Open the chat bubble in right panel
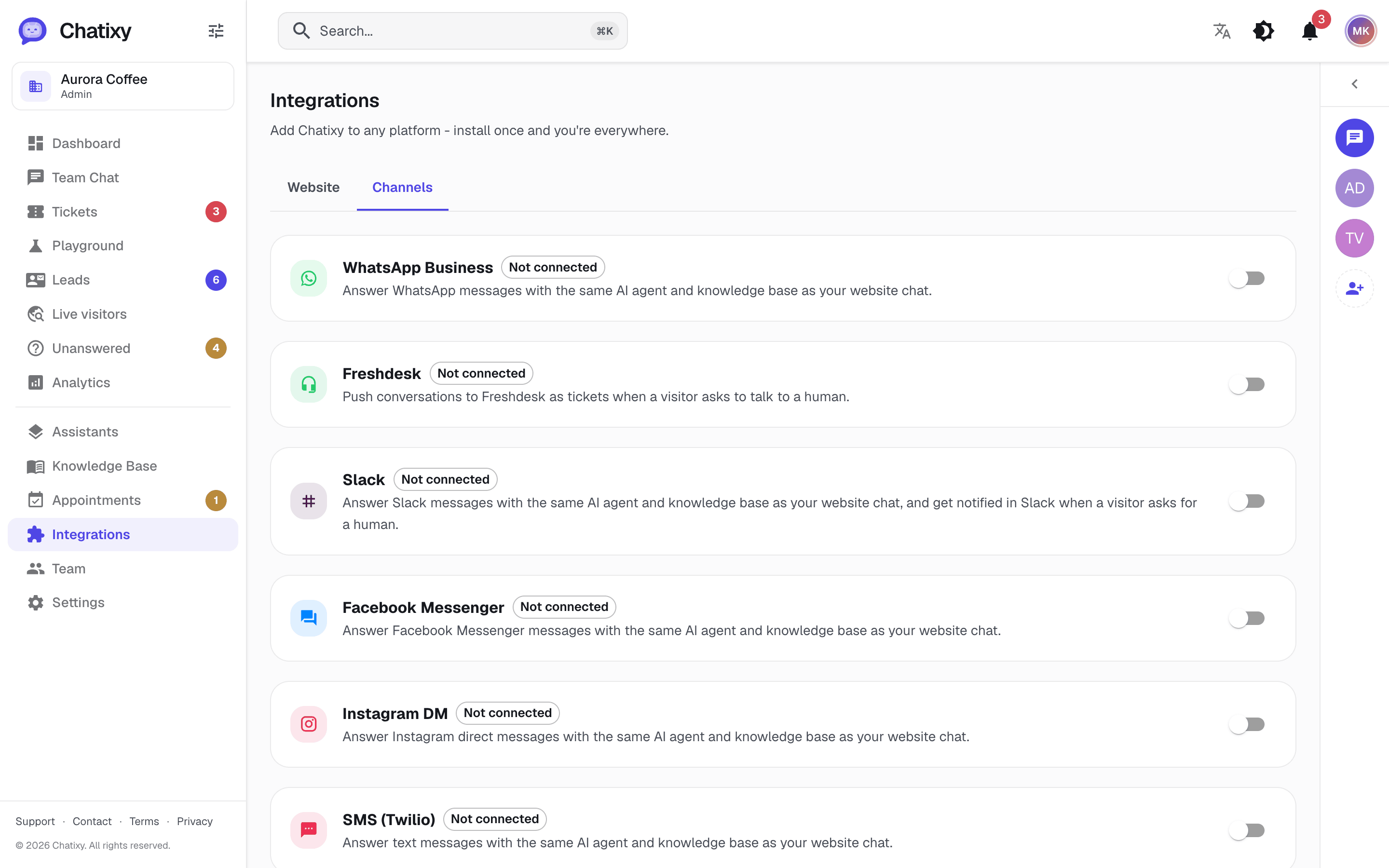The width and height of the screenshot is (1389, 868). (1355, 138)
